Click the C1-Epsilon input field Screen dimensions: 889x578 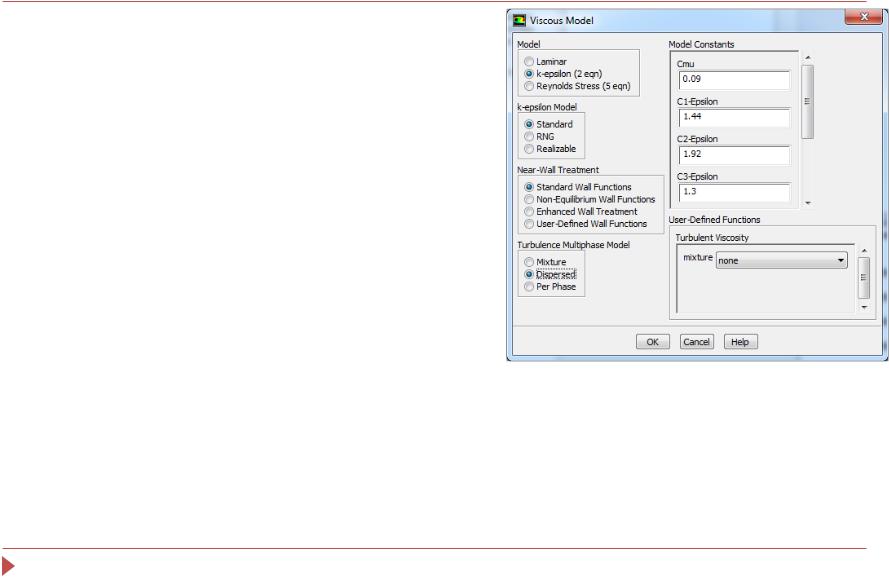pos(734,117)
